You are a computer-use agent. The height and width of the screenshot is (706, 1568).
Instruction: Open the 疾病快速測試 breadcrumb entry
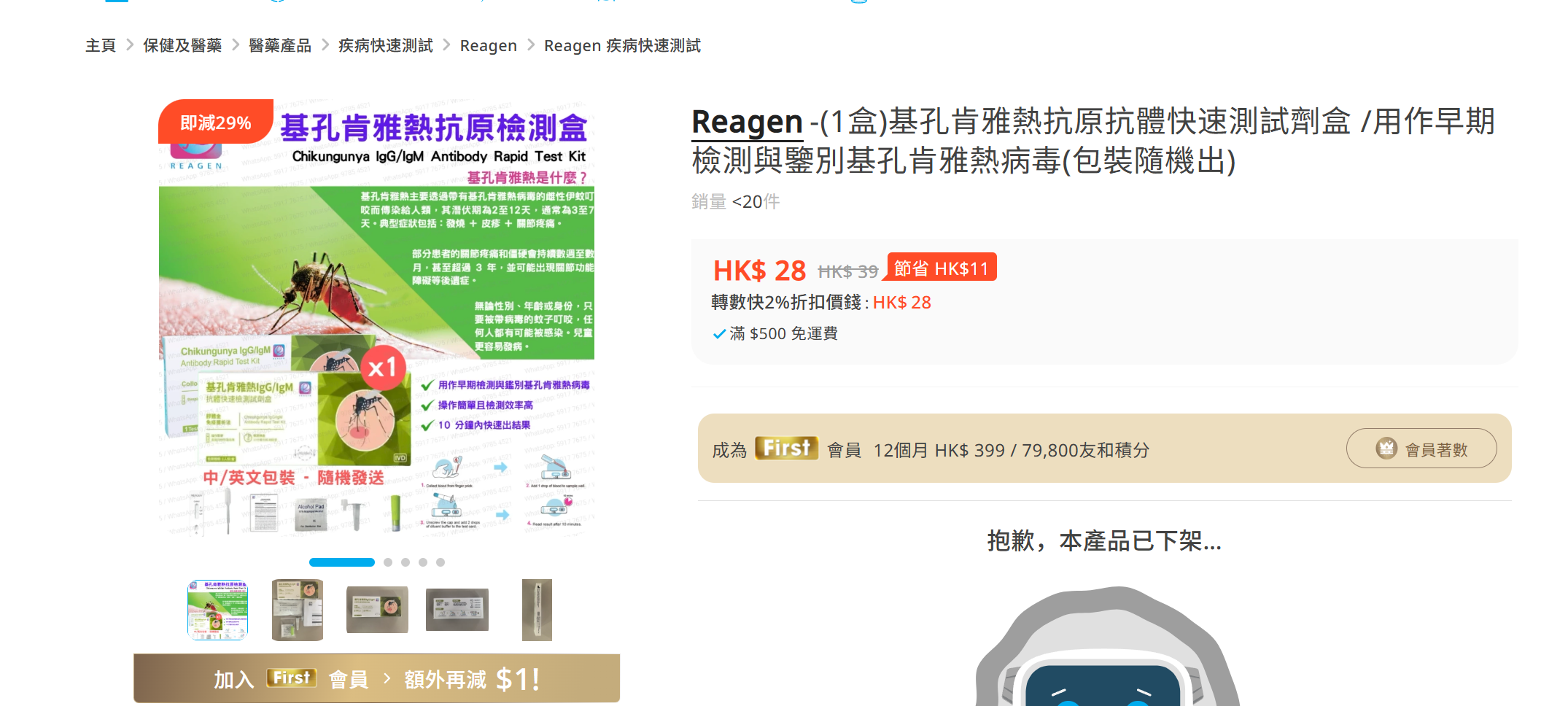coord(384,44)
